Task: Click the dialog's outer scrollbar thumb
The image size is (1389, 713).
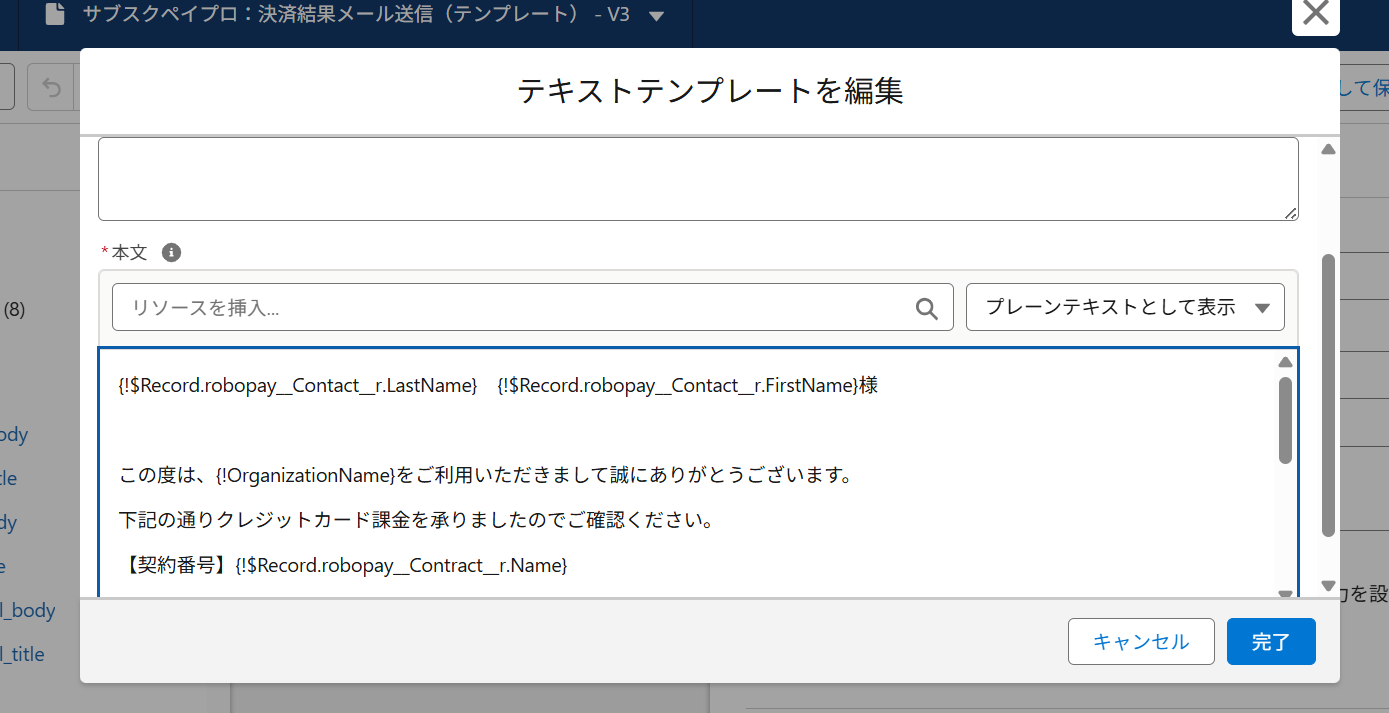Action: [1328, 395]
